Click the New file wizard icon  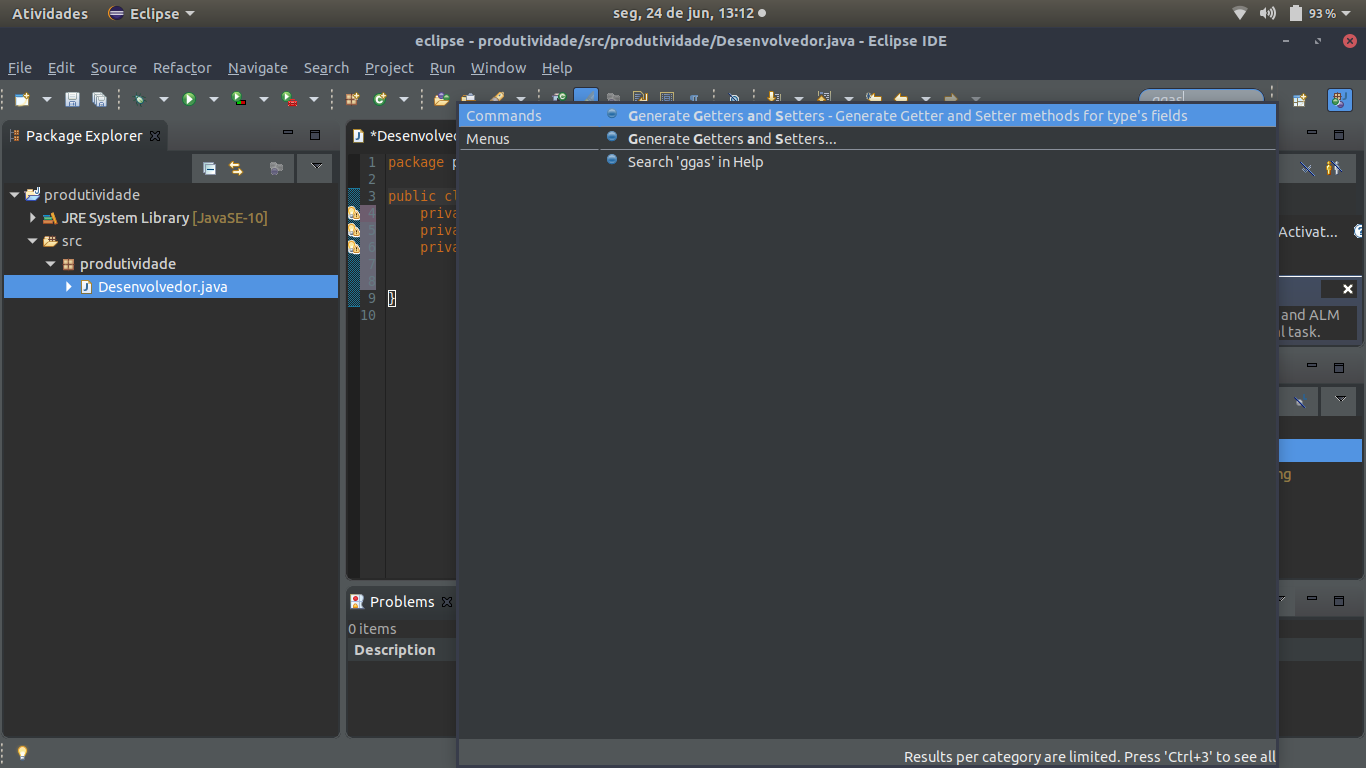(22, 99)
